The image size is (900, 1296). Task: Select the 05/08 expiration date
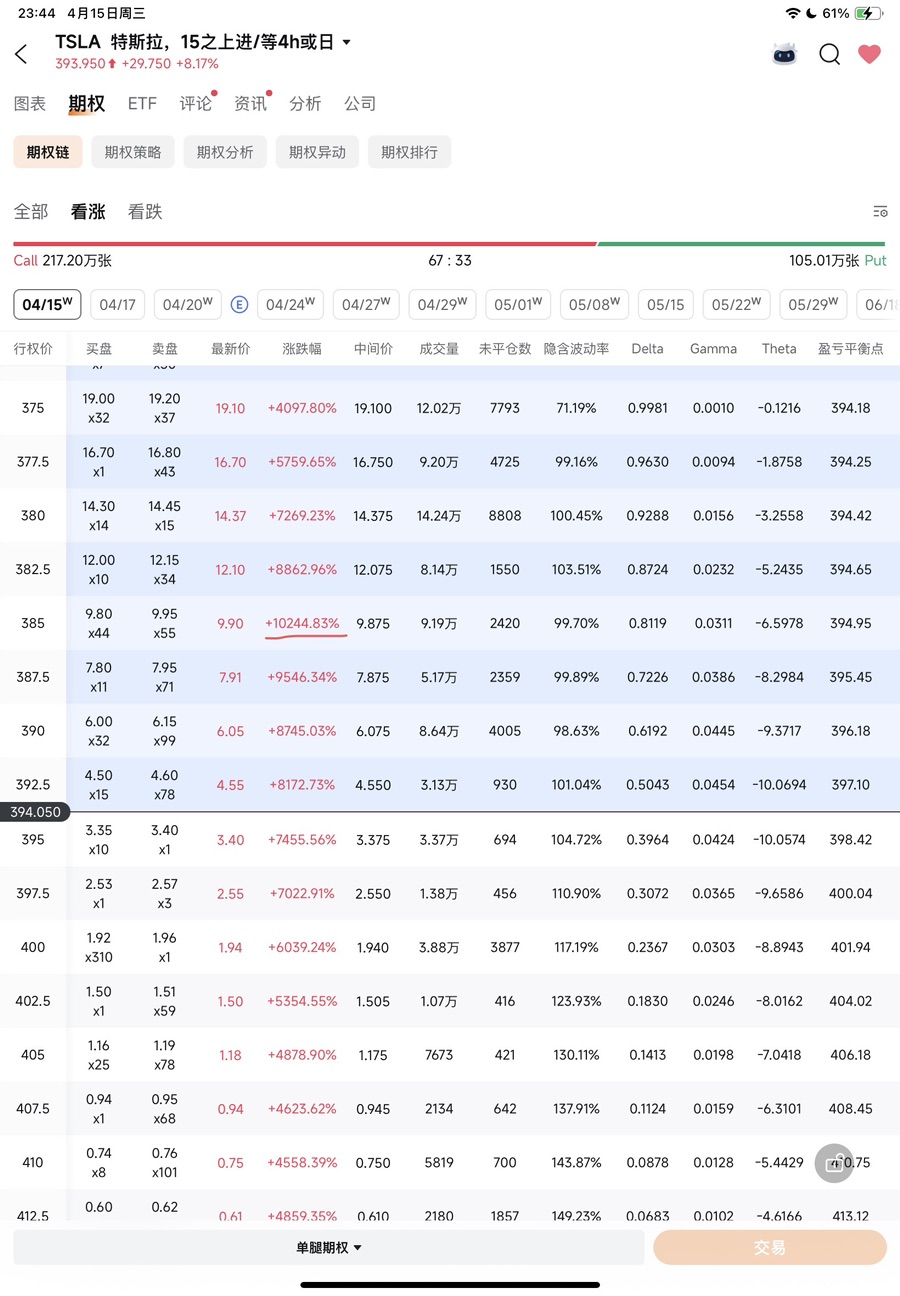[x=594, y=305]
